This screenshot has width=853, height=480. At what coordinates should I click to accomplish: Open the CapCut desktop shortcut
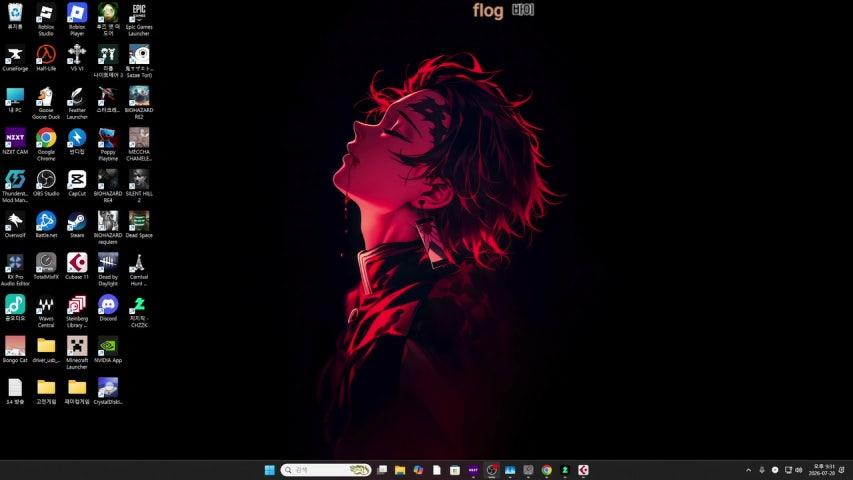coord(77,183)
